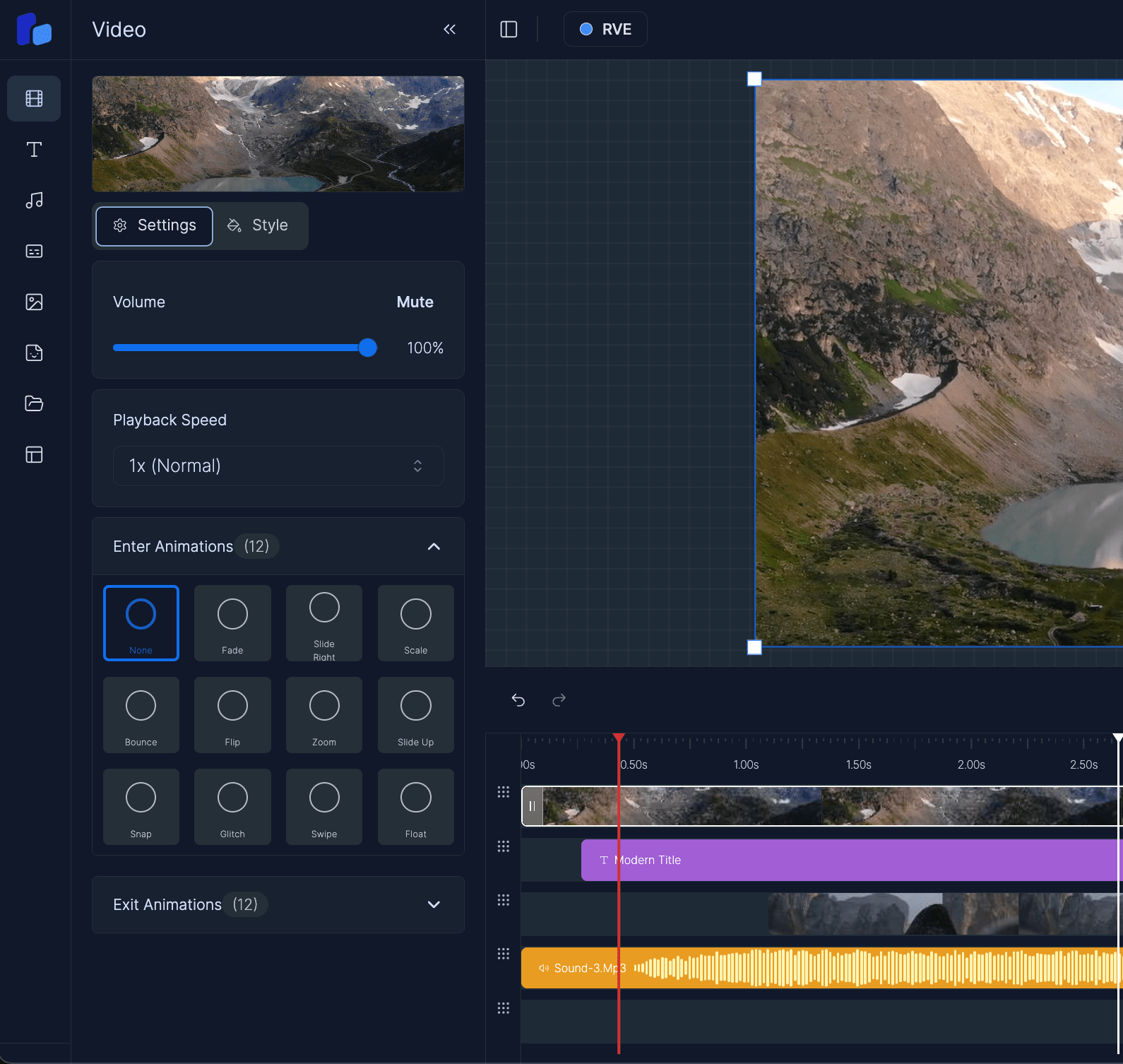1123x1064 pixels.
Task: Open the Captions panel icon
Action: [x=34, y=252]
